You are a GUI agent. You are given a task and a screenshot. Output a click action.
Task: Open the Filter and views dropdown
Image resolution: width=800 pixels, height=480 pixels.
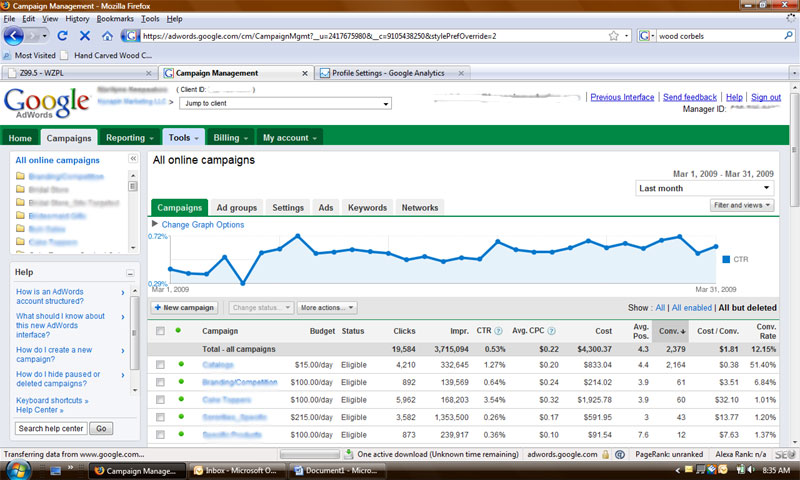[x=742, y=205]
